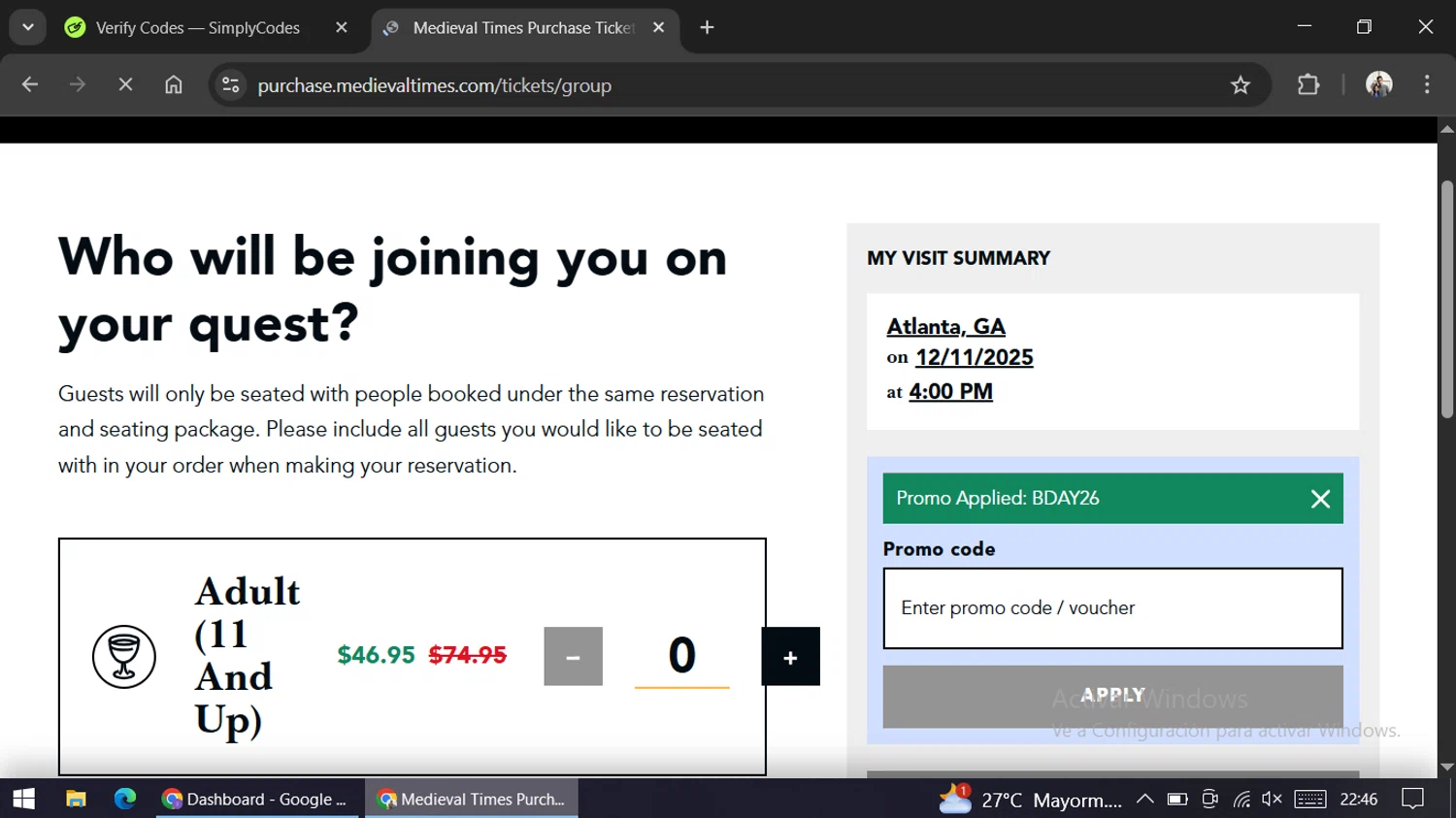The height and width of the screenshot is (818, 1456).
Task: Increase Adult ticket quantity
Action: (x=790, y=657)
